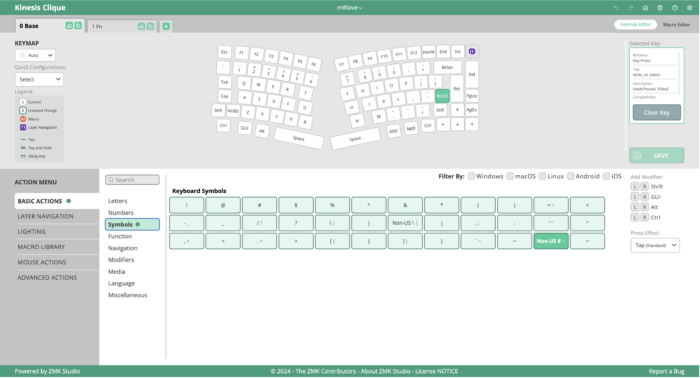Open the mWave device dropdown
Image resolution: width=700 pixels, height=378 pixels.
pyautogui.click(x=350, y=8)
